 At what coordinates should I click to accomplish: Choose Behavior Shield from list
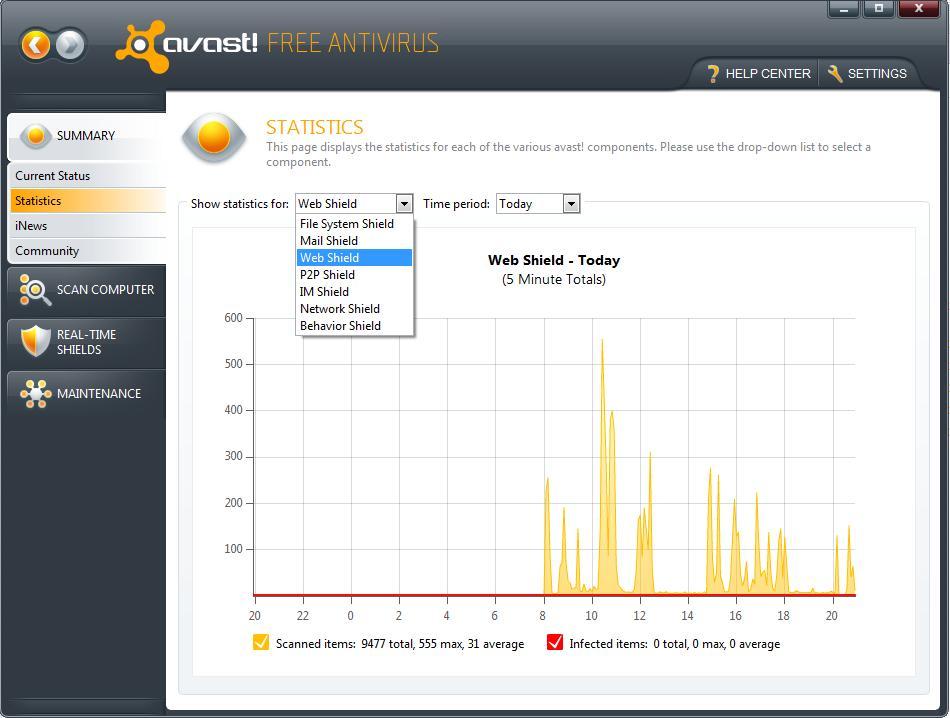pos(354,325)
